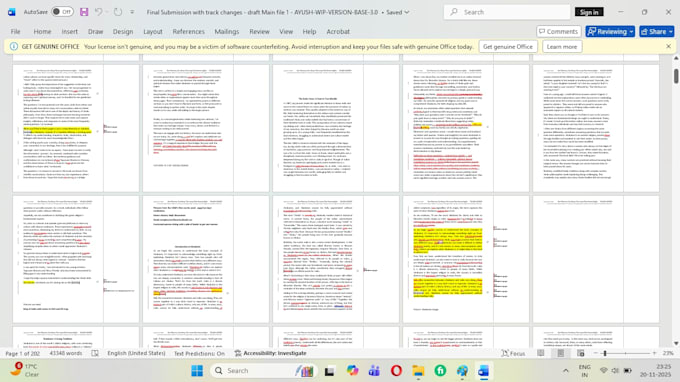Go to the References tab
Screen dimensions: 680x382
pyautogui.click(x=188, y=32)
